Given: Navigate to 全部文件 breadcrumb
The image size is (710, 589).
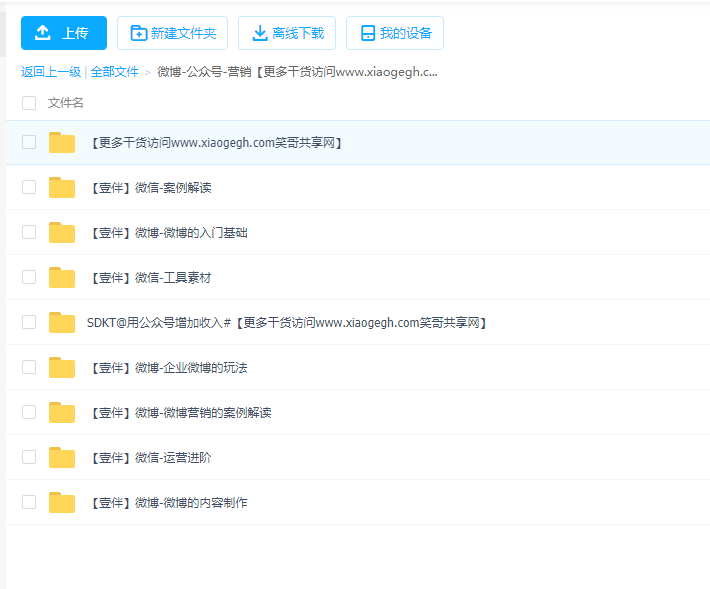Looking at the screenshot, I should pyautogui.click(x=115, y=72).
